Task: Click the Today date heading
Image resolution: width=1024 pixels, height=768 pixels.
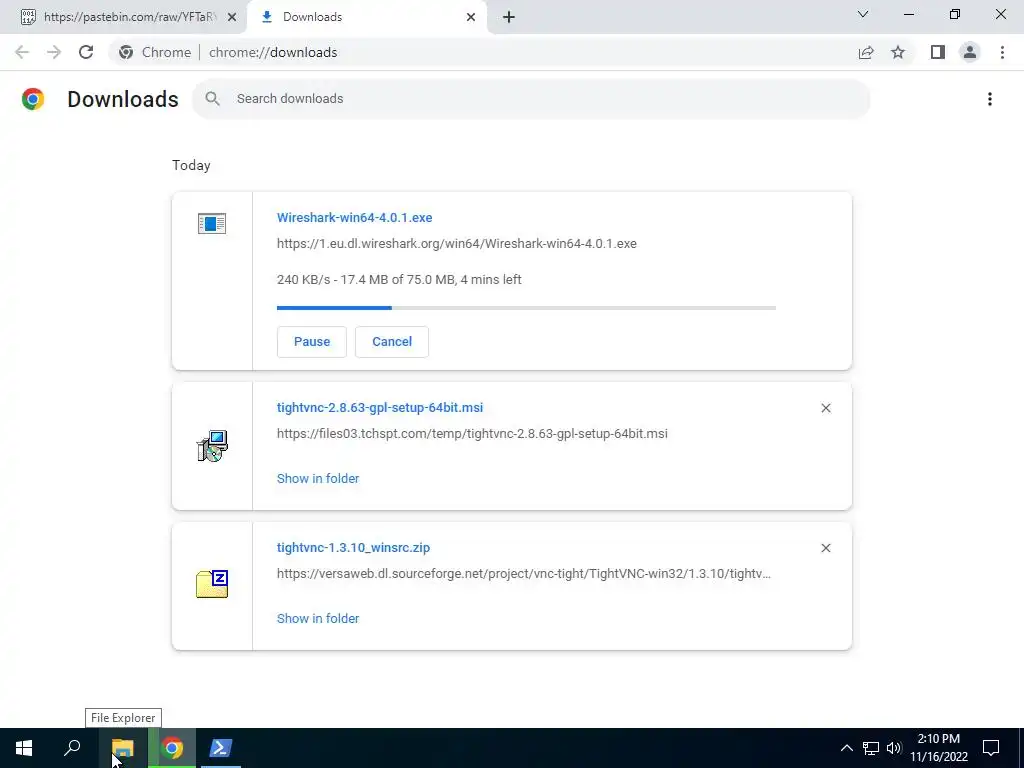Action: tap(191, 165)
